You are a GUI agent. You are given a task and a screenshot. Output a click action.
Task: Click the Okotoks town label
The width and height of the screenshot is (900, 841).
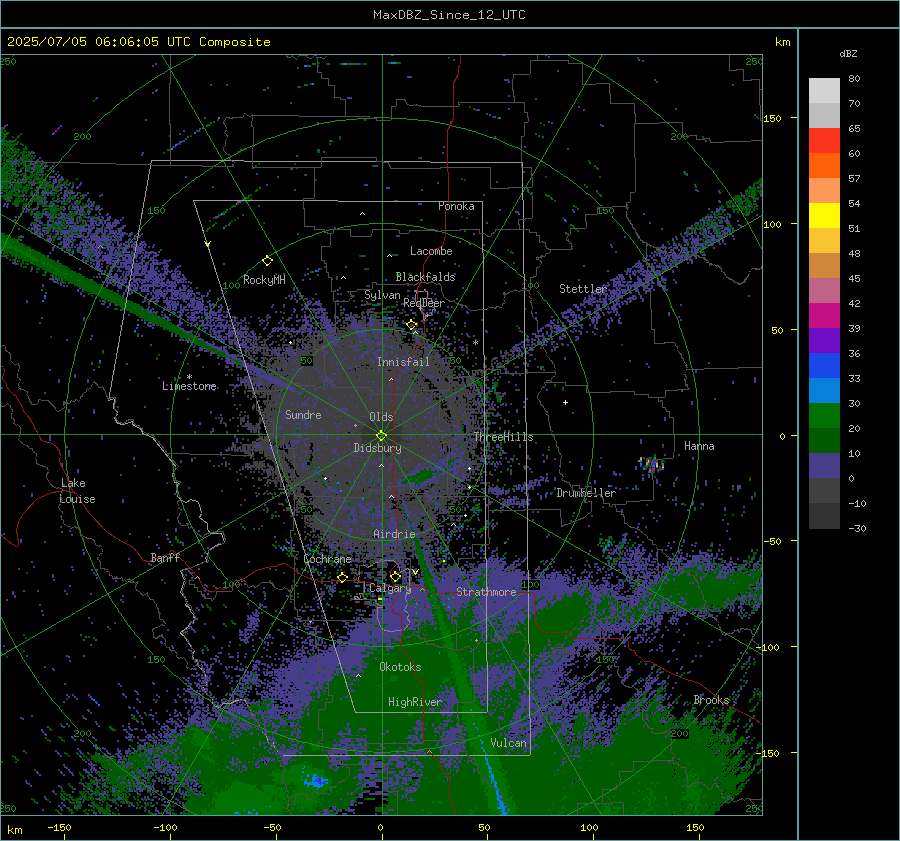[400, 667]
